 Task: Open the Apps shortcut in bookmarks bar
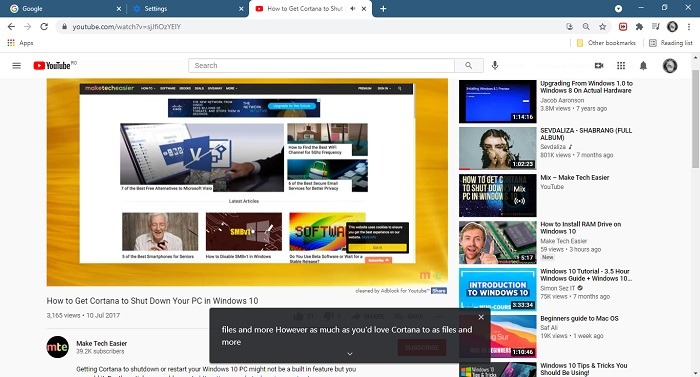[x=21, y=43]
